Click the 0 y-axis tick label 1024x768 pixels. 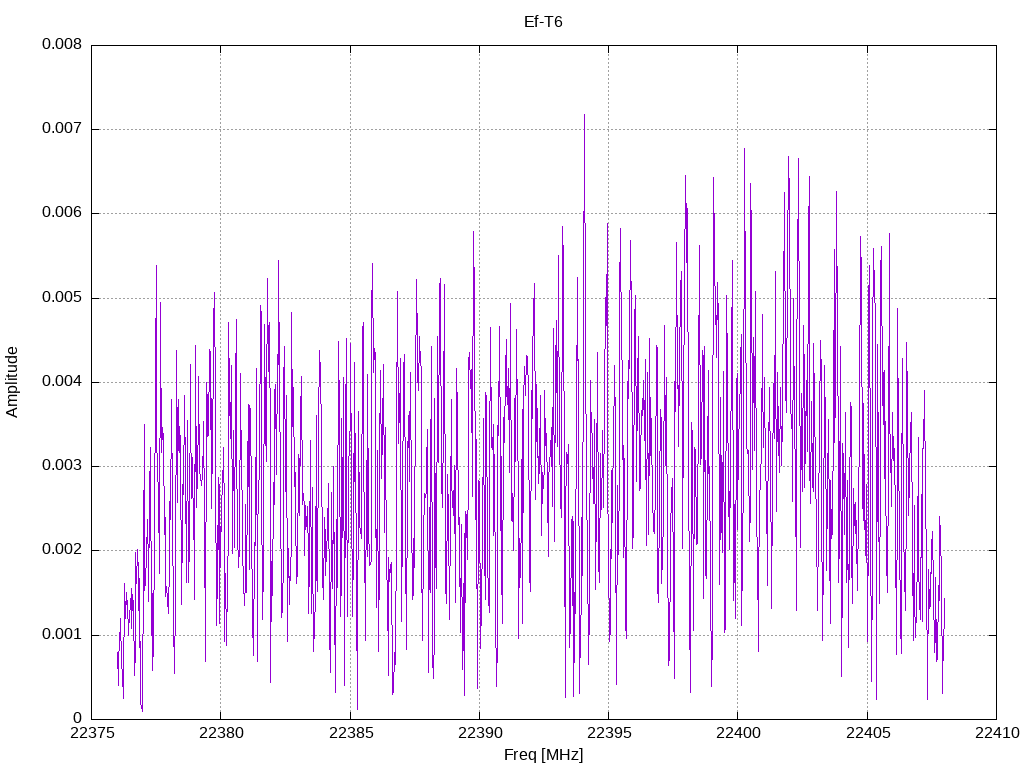[78, 719]
